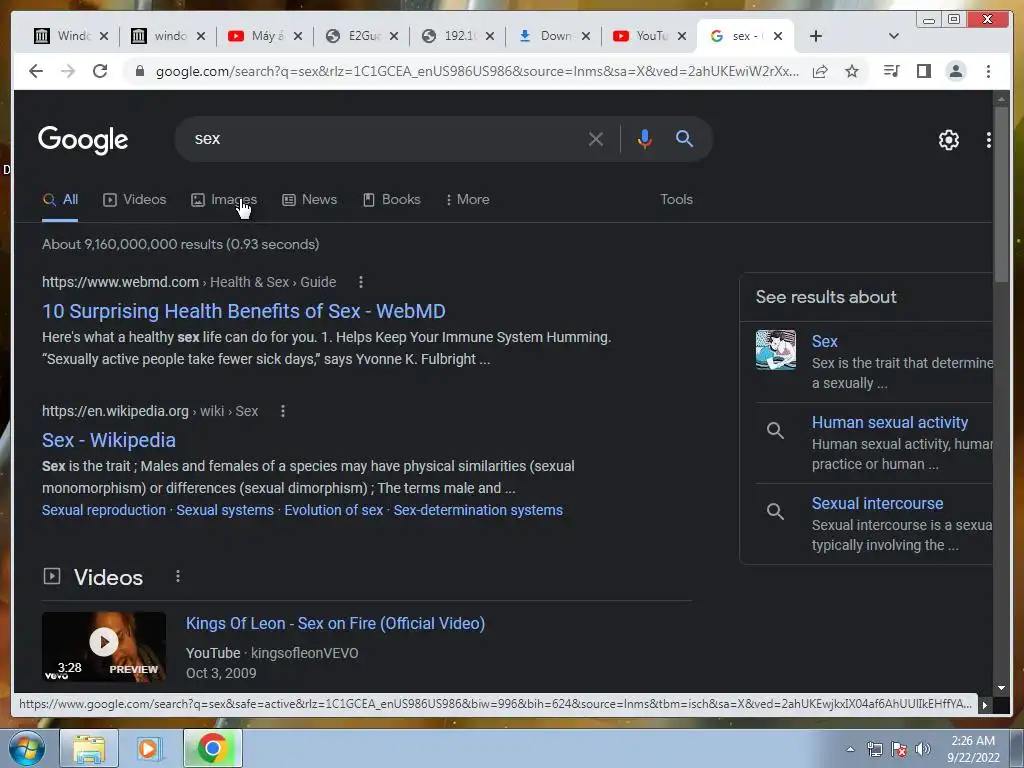Open Chrome's three-dot menu
Viewport: 1024px width, 768px height.
[988, 71]
